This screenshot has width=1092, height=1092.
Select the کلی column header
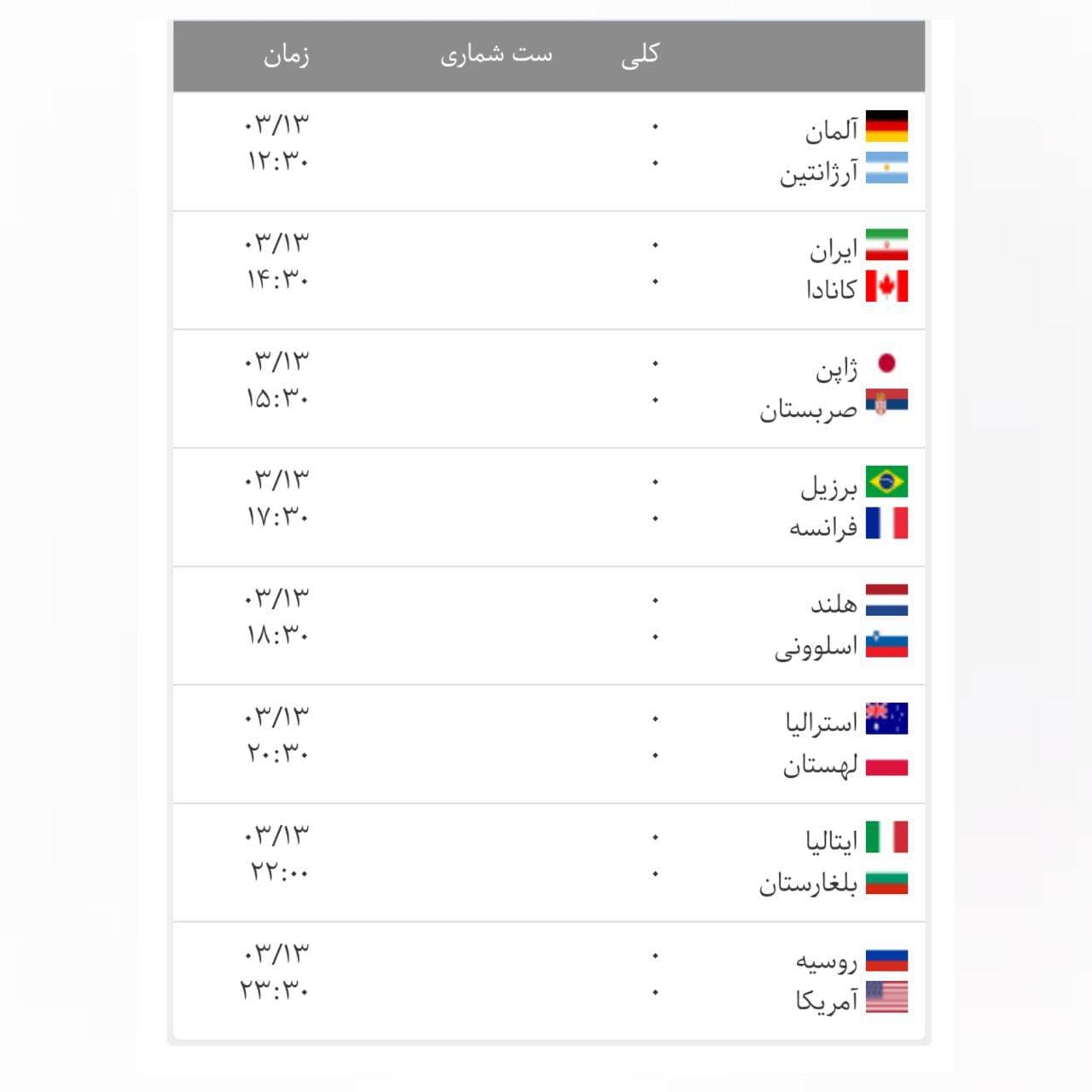[640, 55]
